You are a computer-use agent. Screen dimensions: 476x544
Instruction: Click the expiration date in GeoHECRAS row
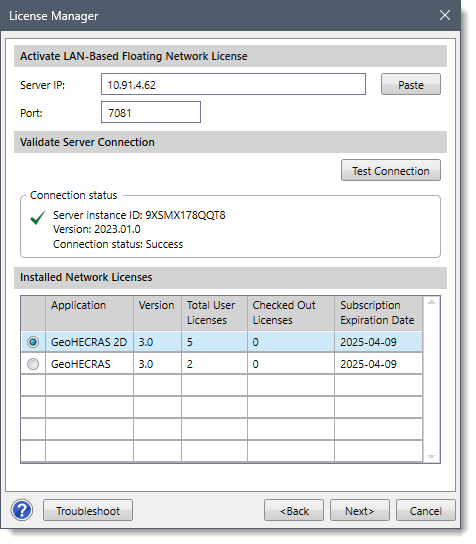tap(378, 364)
